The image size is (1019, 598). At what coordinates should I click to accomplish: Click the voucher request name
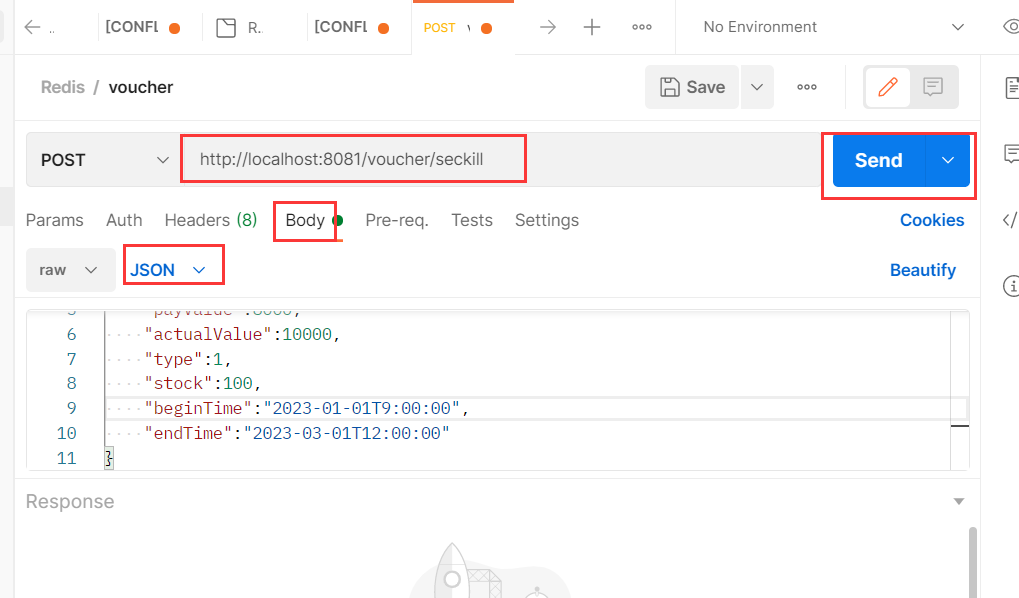pyautogui.click(x=140, y=87)
